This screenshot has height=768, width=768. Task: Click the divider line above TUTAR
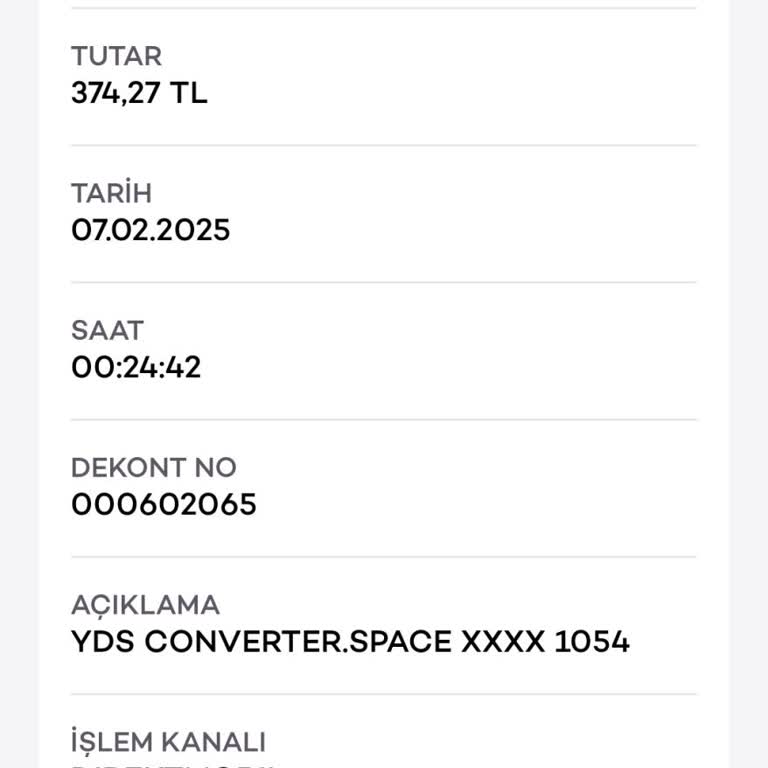pyautogui.click(x=384, y=8)
